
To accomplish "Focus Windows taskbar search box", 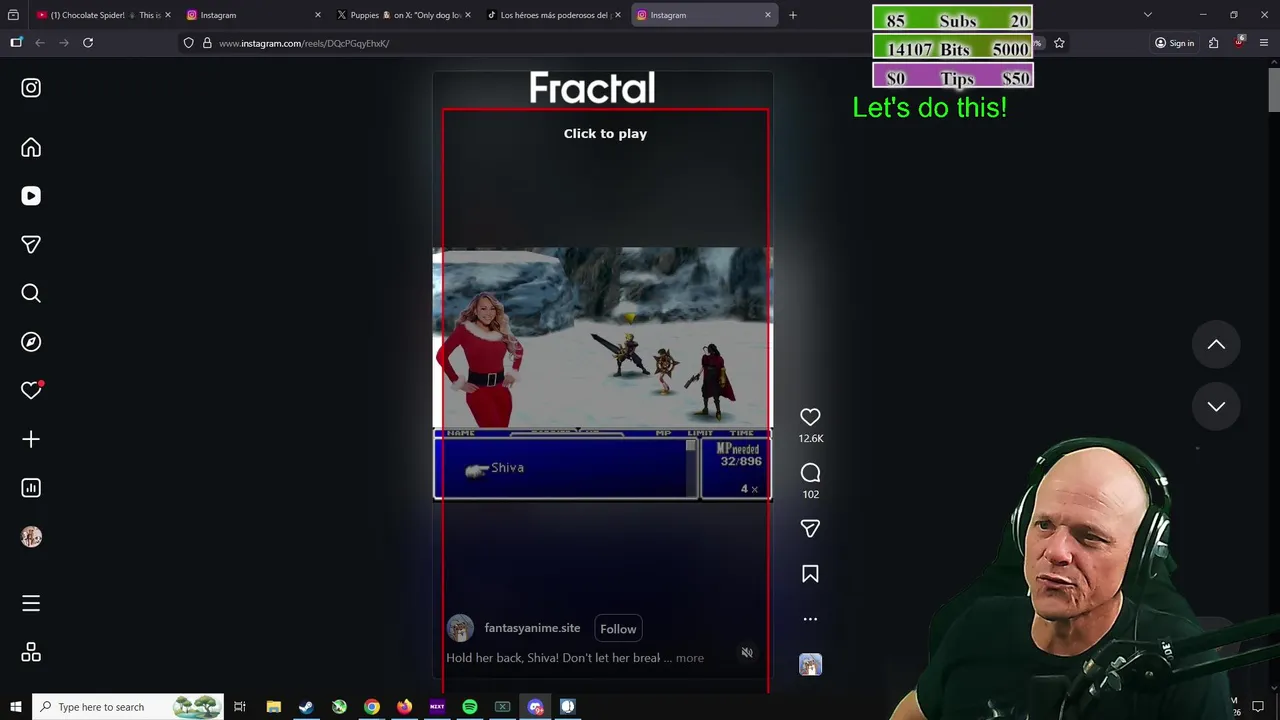I will (x=128, y=707).
